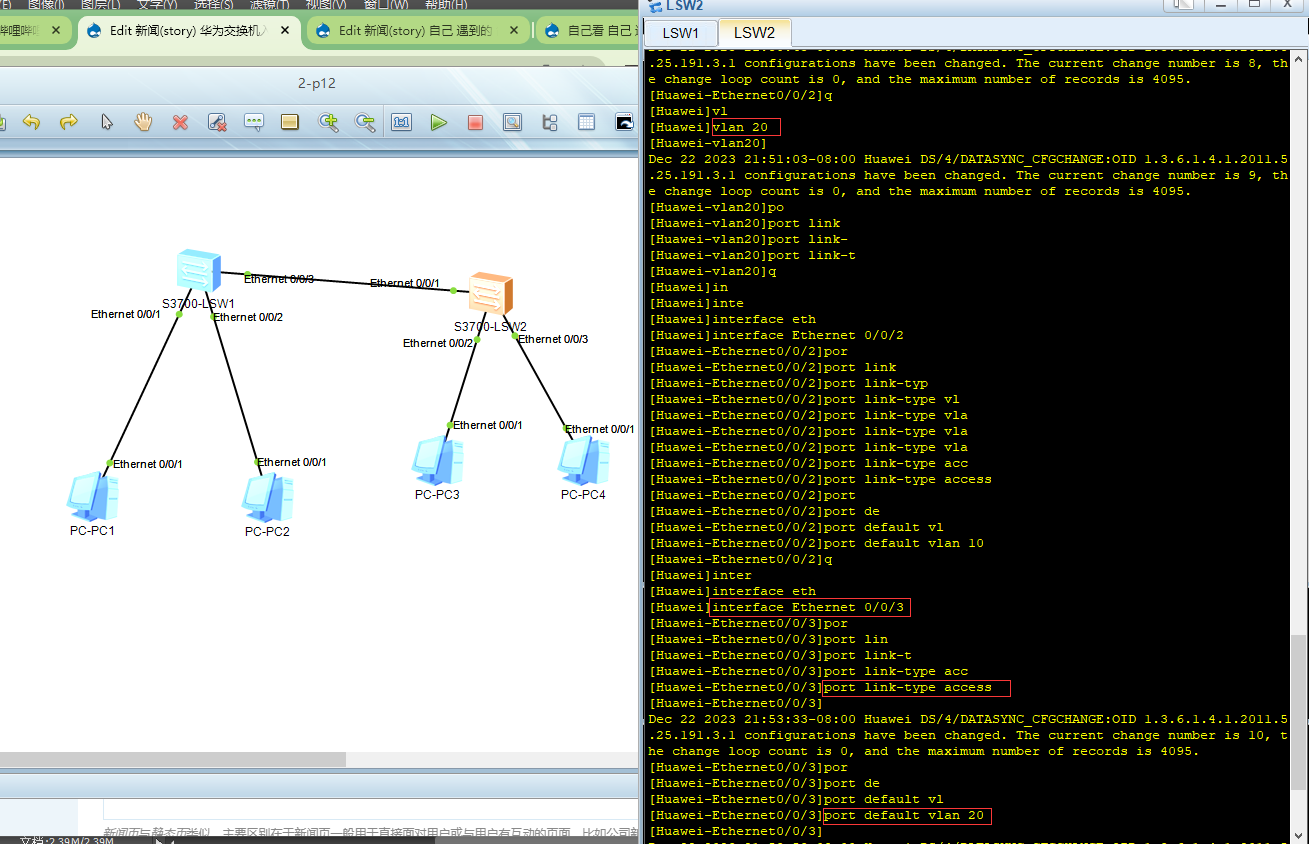Click LSW1's Ethernet 0/0/3 link label
Screen dimensions: 1309x844
(x=279, y=279)
